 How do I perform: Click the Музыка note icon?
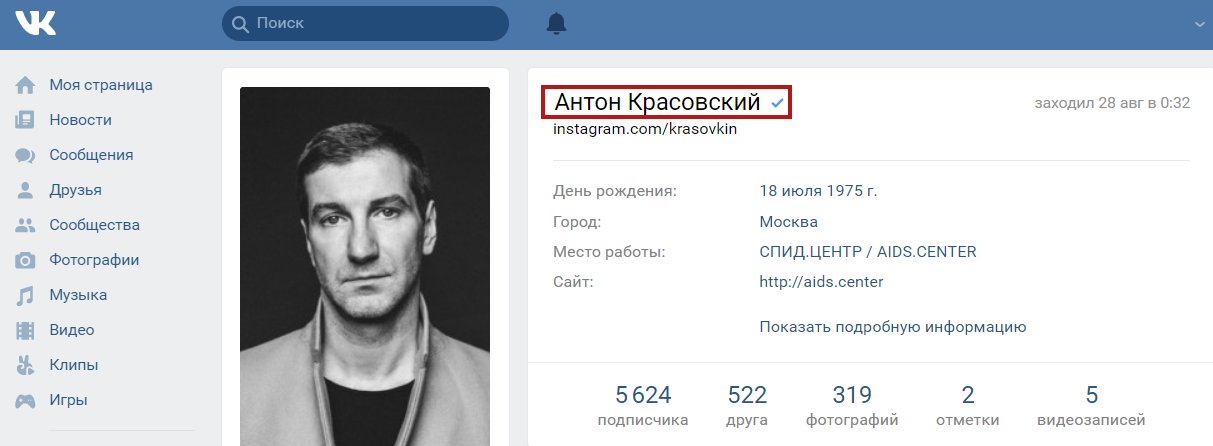pyautogui.click(x=25, y=295)
